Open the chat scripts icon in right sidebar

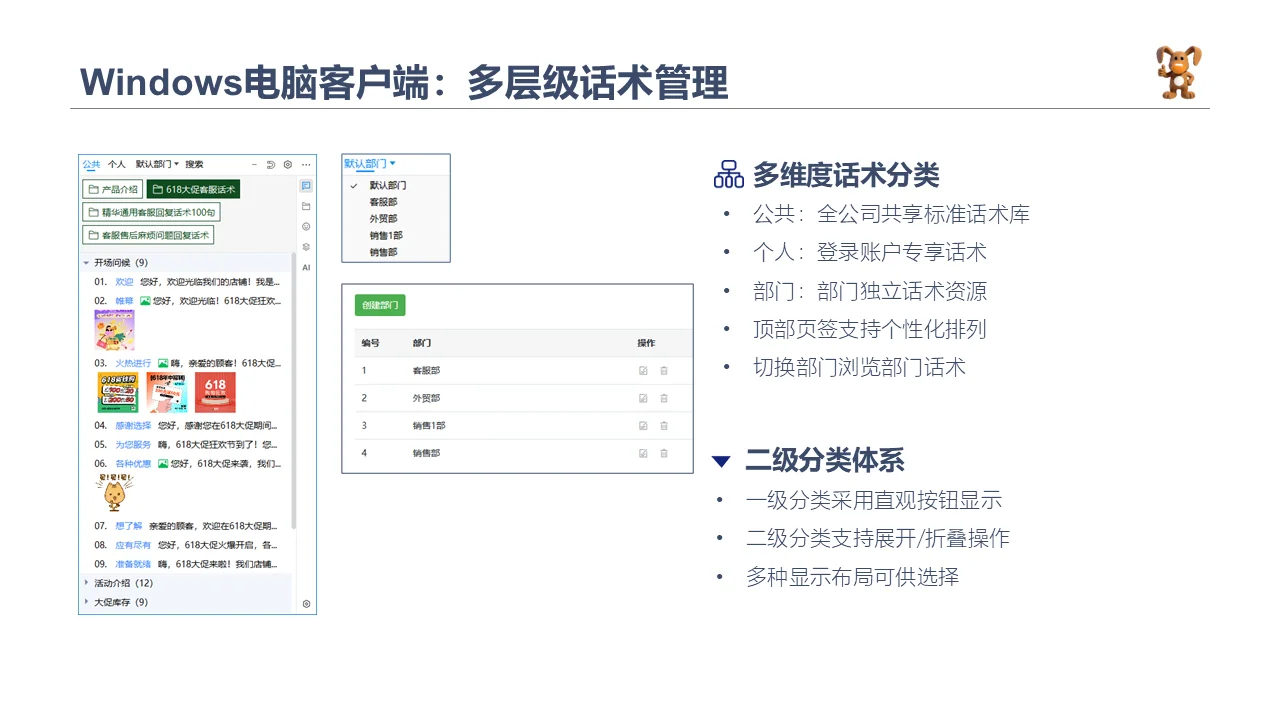click(306, 186)
